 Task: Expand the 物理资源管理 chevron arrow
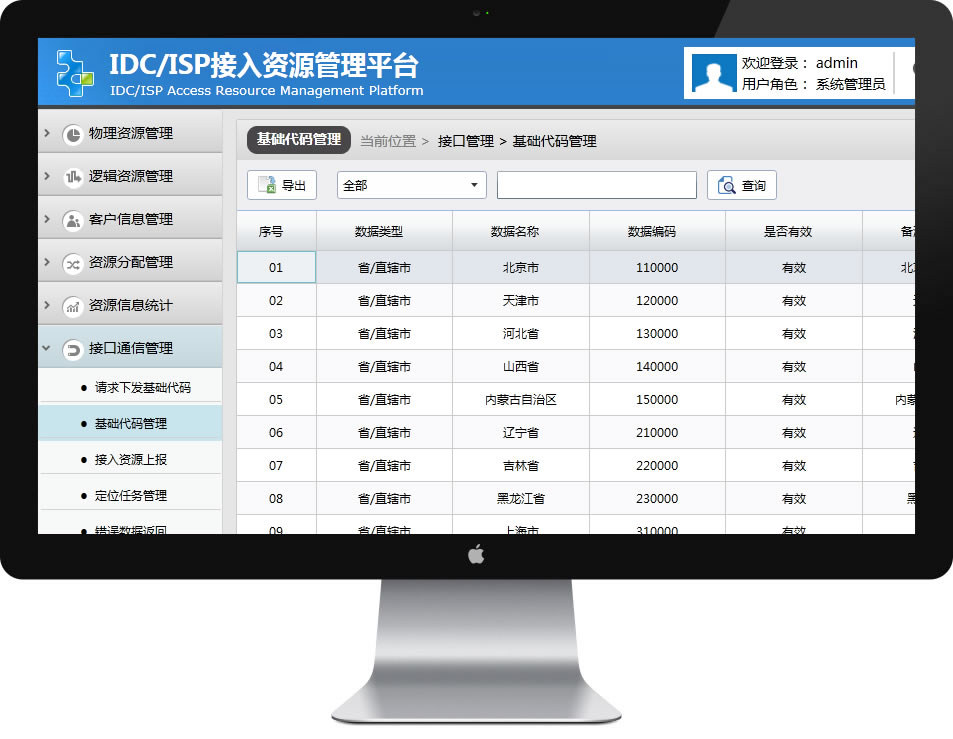pos(47,133)
